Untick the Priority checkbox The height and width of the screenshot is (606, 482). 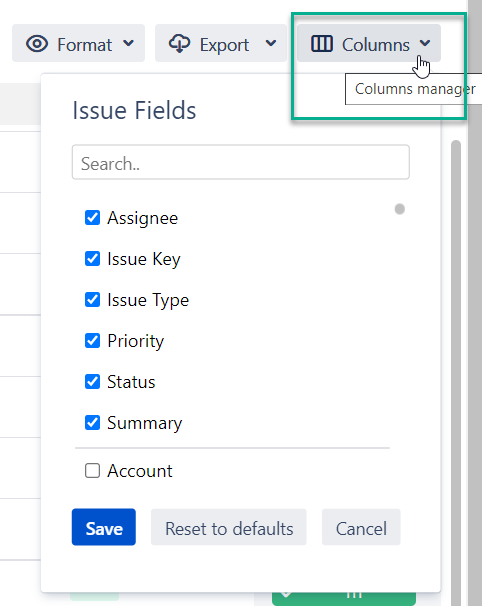click(x=92, y=340)
